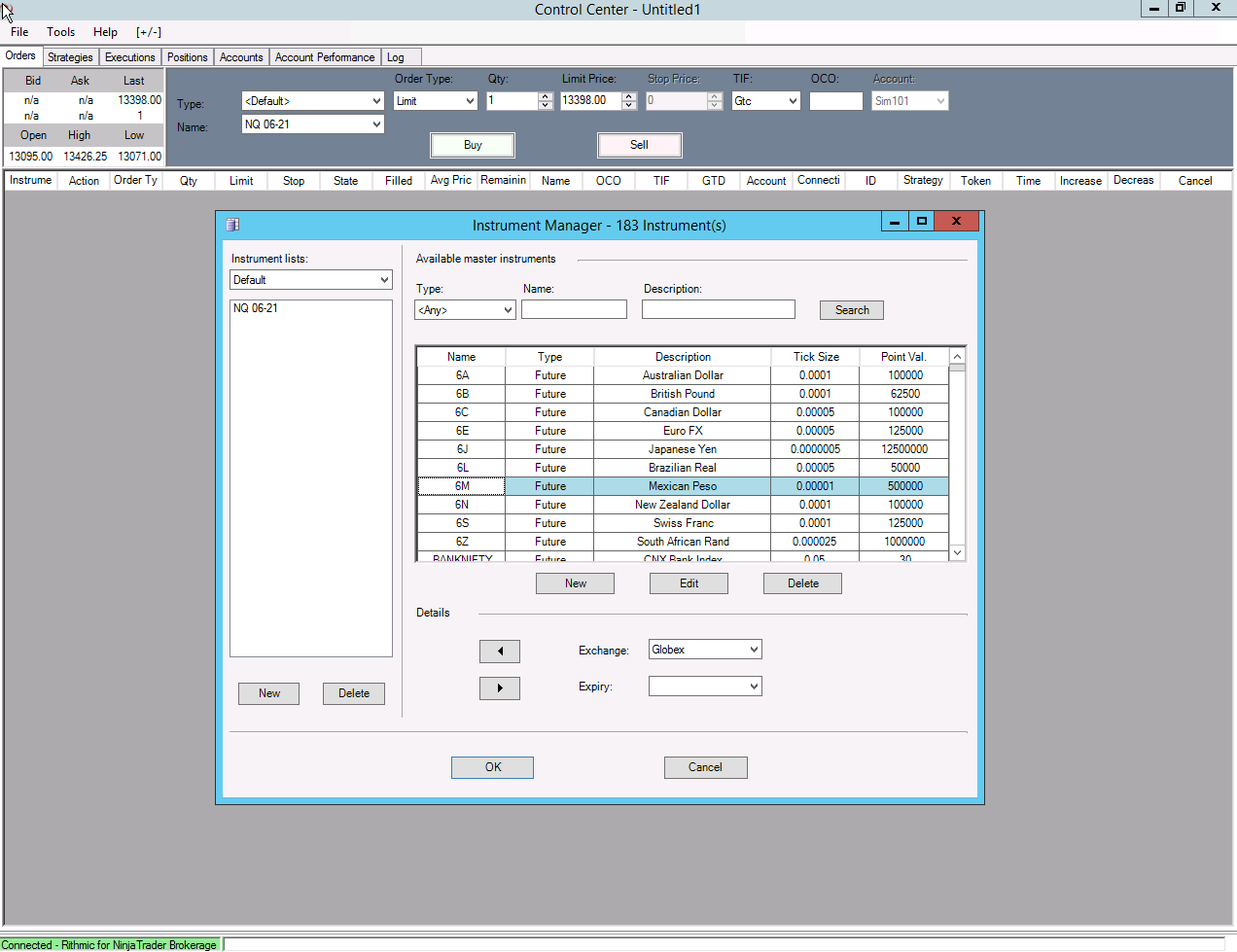Select the Japanese Yen row
This screenshot has width=1237, height=952.
click(x=683, y=449)
